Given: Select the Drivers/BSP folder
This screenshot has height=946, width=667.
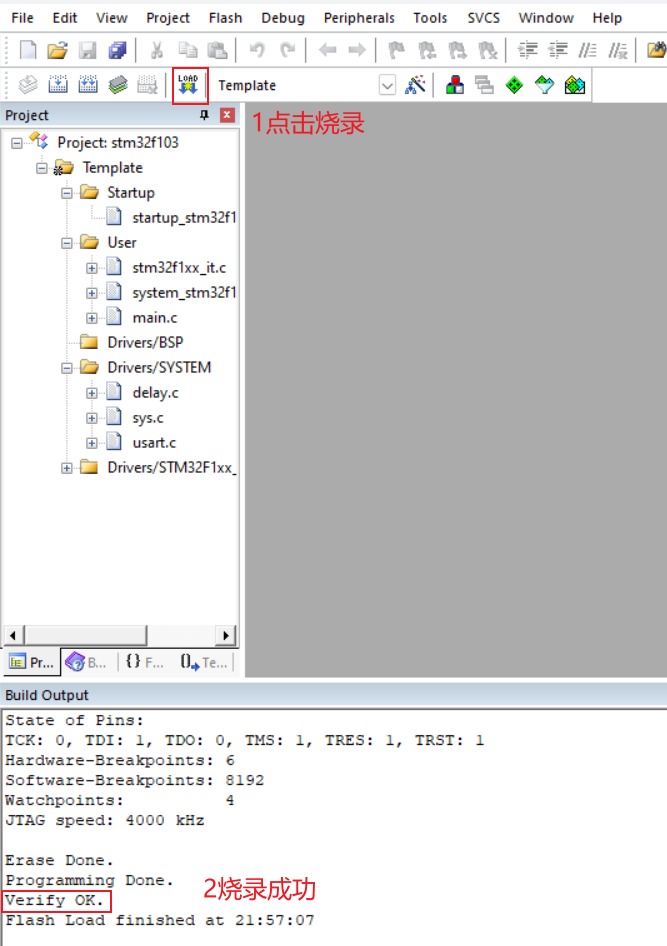Looking at the screenshot, I should [x=145, y=343].
